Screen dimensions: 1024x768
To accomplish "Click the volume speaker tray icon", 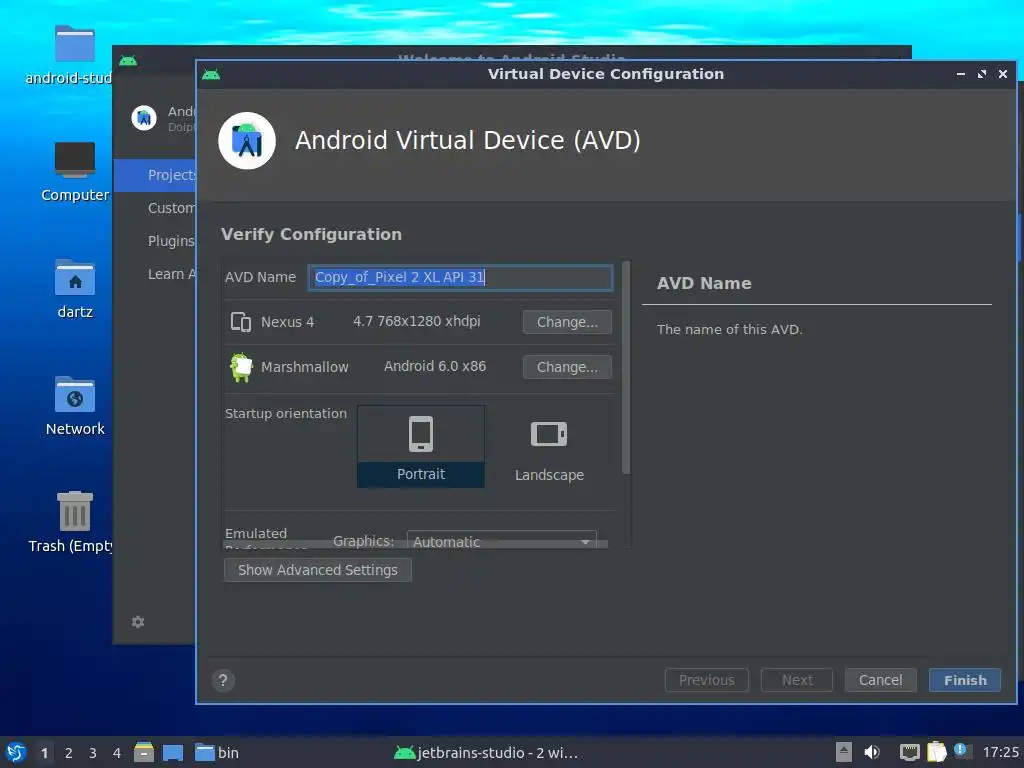I will (871, 752).
